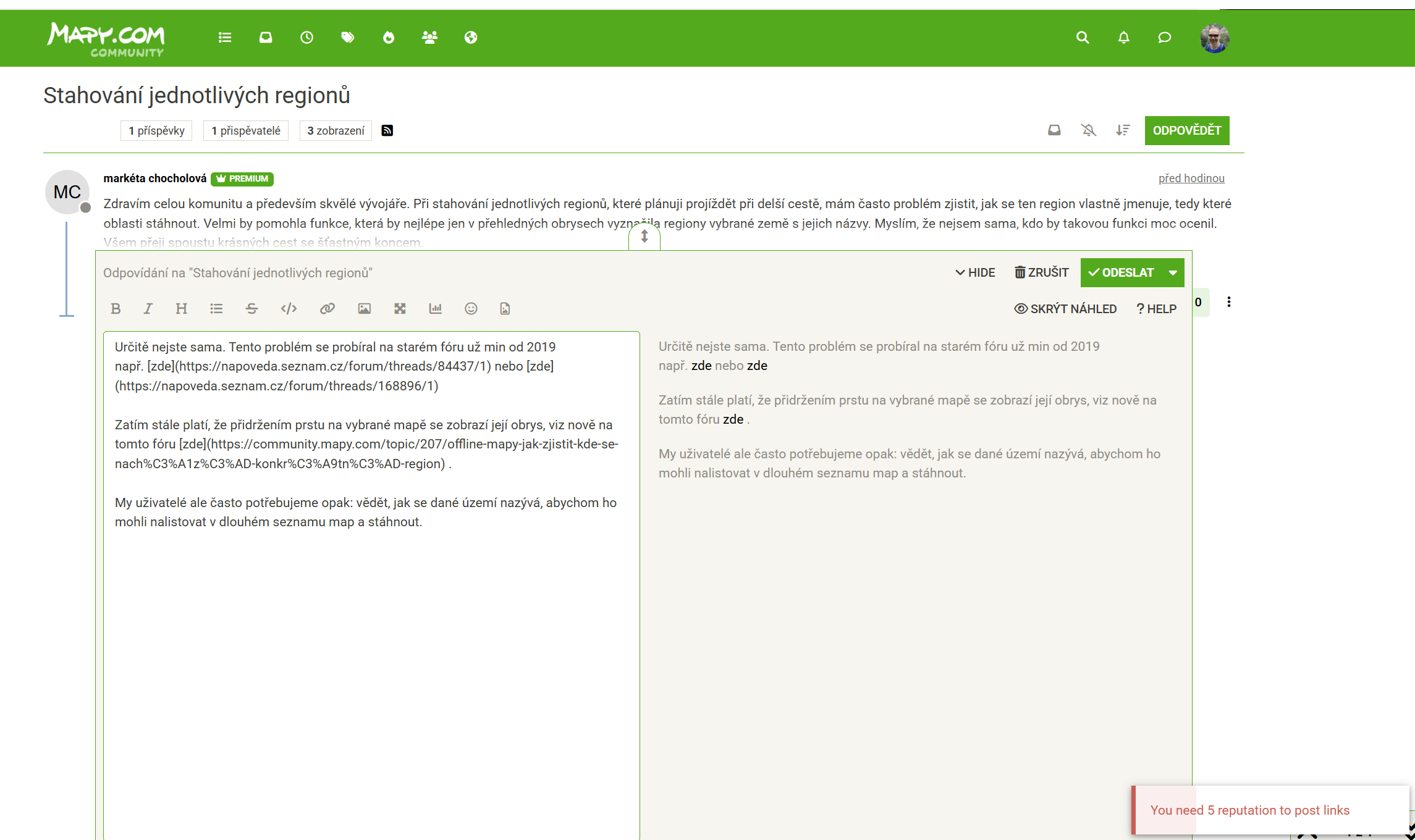Click the PREMIUM badge next to author
The image size is (1415, 840).
242,178
